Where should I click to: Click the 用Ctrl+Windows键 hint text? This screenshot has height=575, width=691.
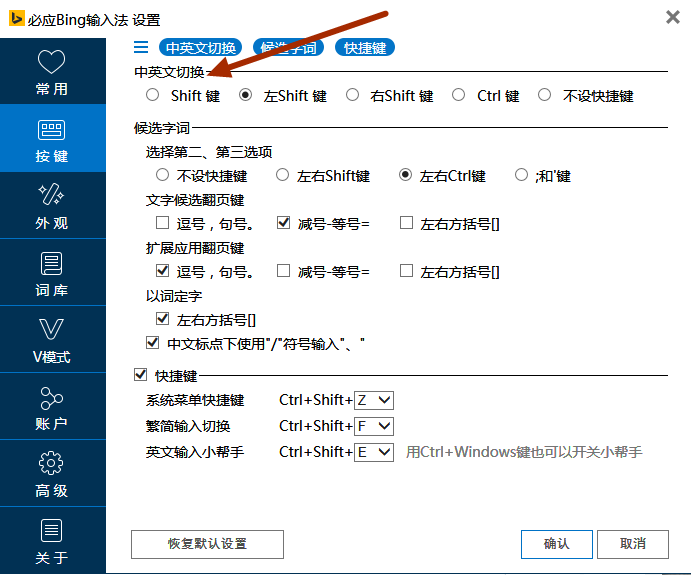524,452
